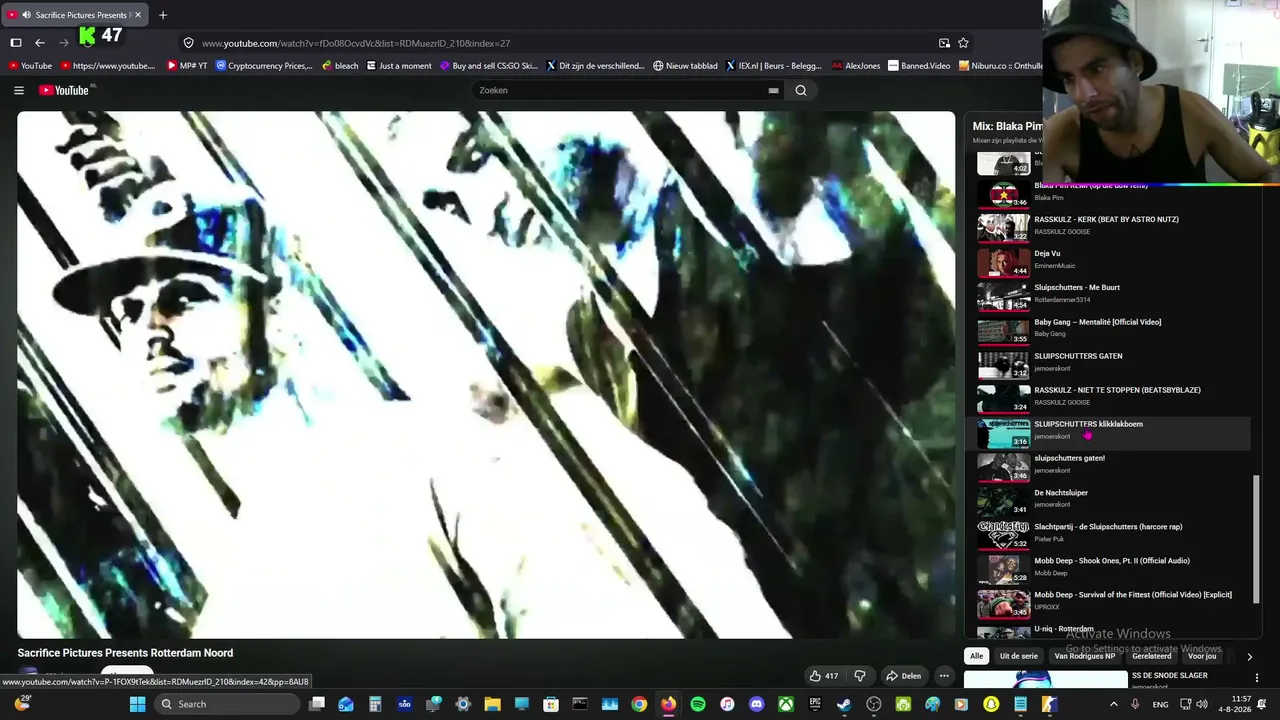Open Discord from the taskbar
Screen dimensions: 1280x720
[x=756, y=704]
